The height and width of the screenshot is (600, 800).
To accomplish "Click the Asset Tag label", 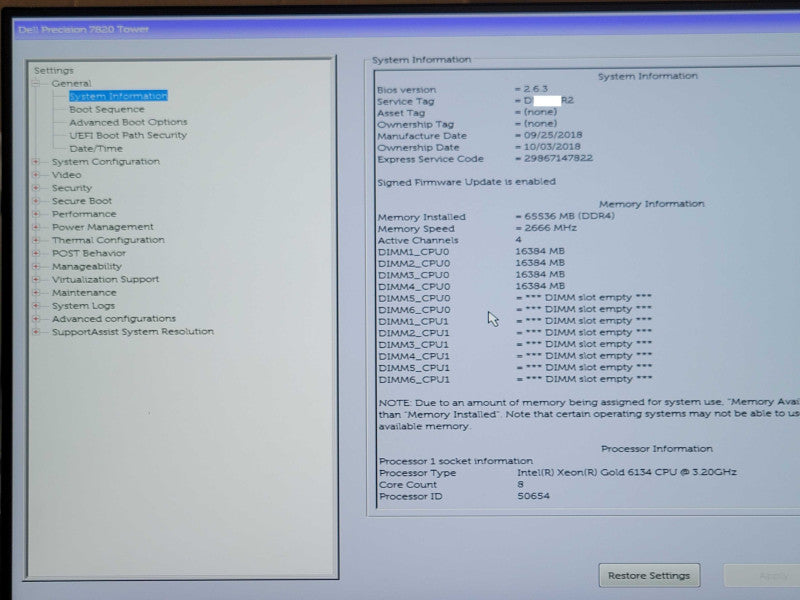I will 401,113.
